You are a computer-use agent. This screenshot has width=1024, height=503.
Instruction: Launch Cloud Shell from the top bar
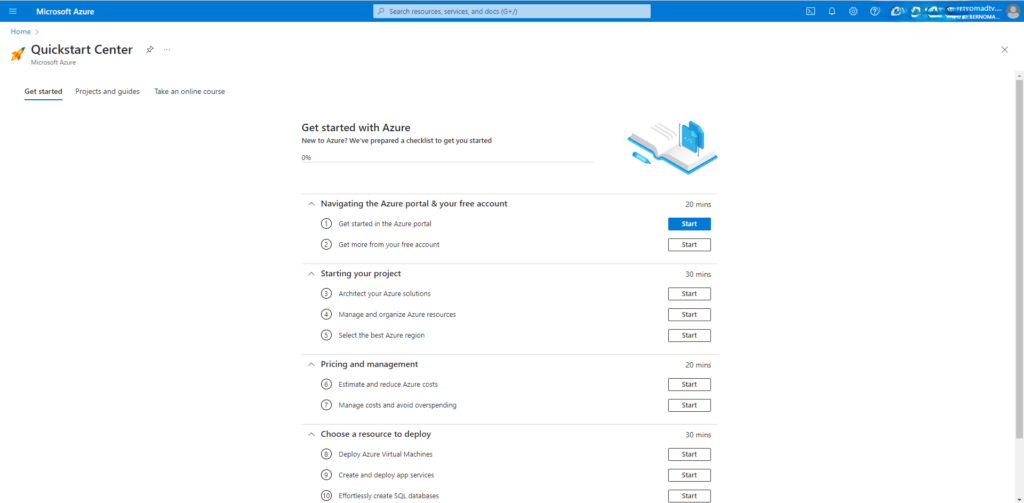pos(810,11)
